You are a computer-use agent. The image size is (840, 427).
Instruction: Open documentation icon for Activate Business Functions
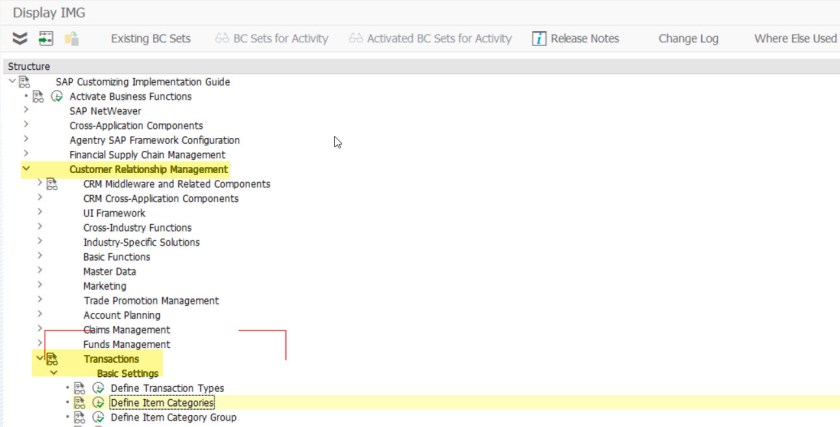(38, 96)
